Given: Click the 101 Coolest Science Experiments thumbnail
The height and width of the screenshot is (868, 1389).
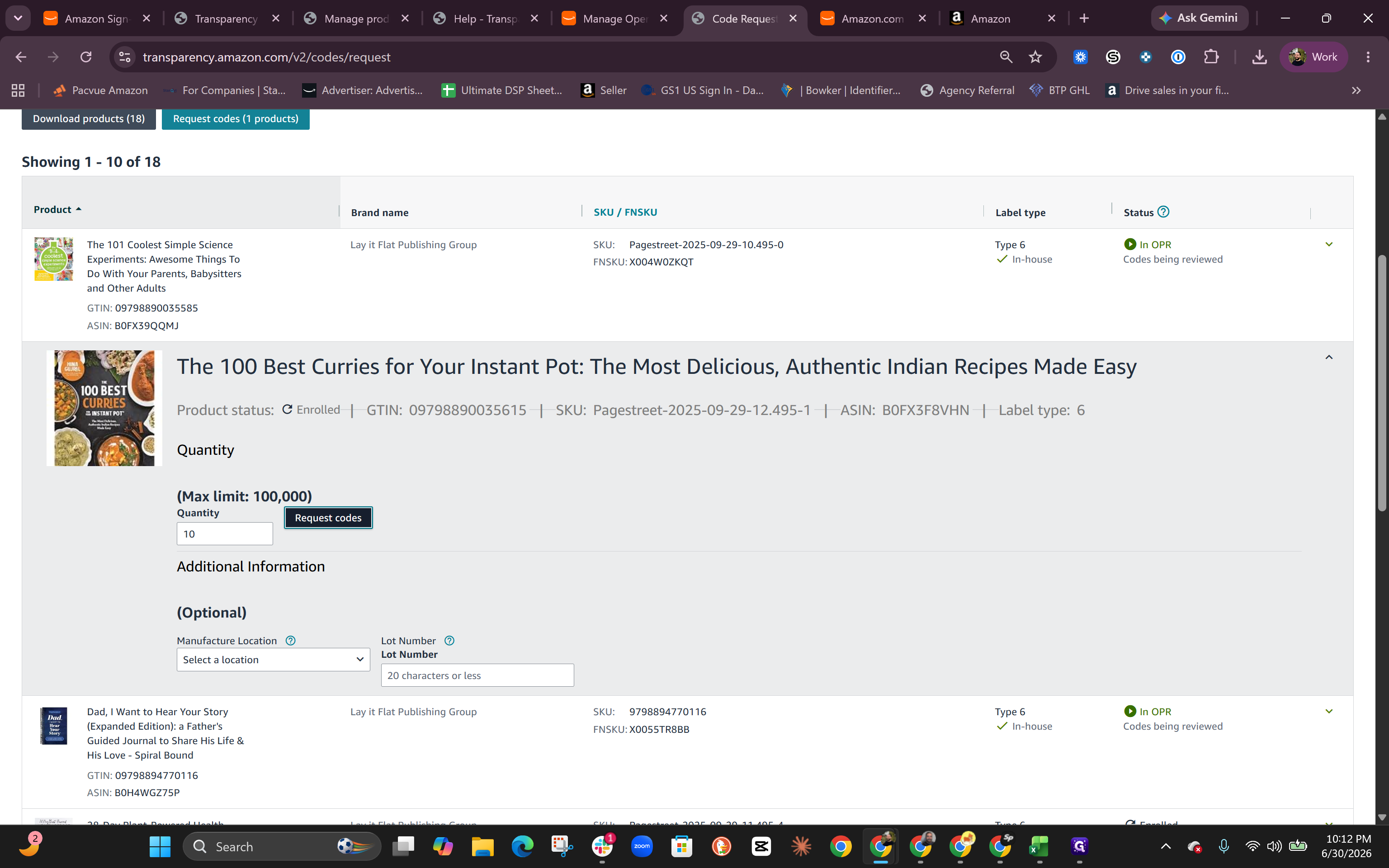Looking at the screenshot, I should pyautogui.click(x=53, y=259).
